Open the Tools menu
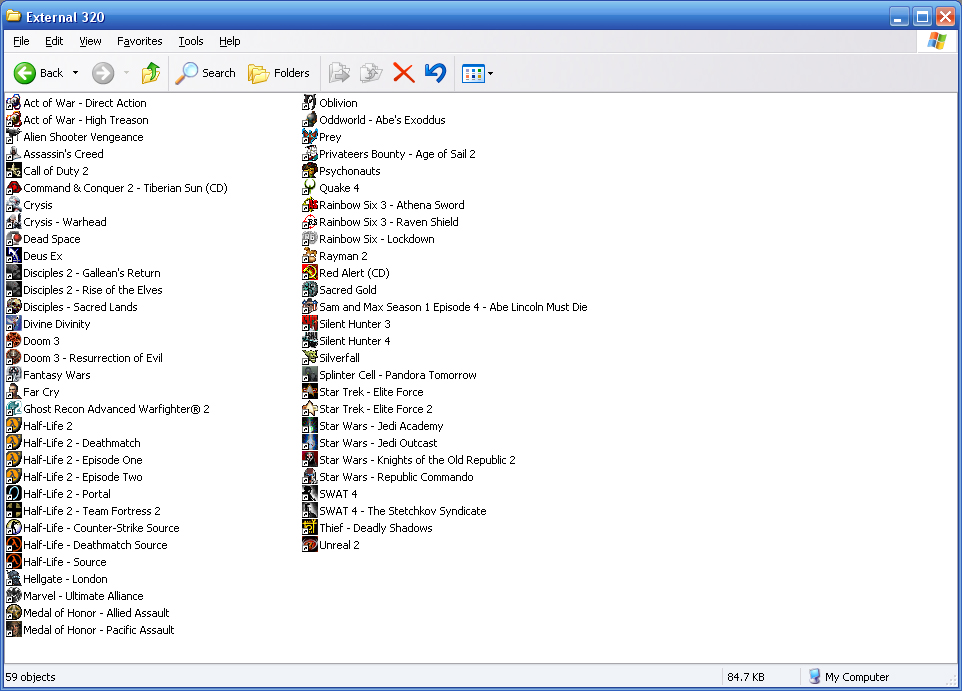The width and height of the screenshot is (962, 691). 191,41
